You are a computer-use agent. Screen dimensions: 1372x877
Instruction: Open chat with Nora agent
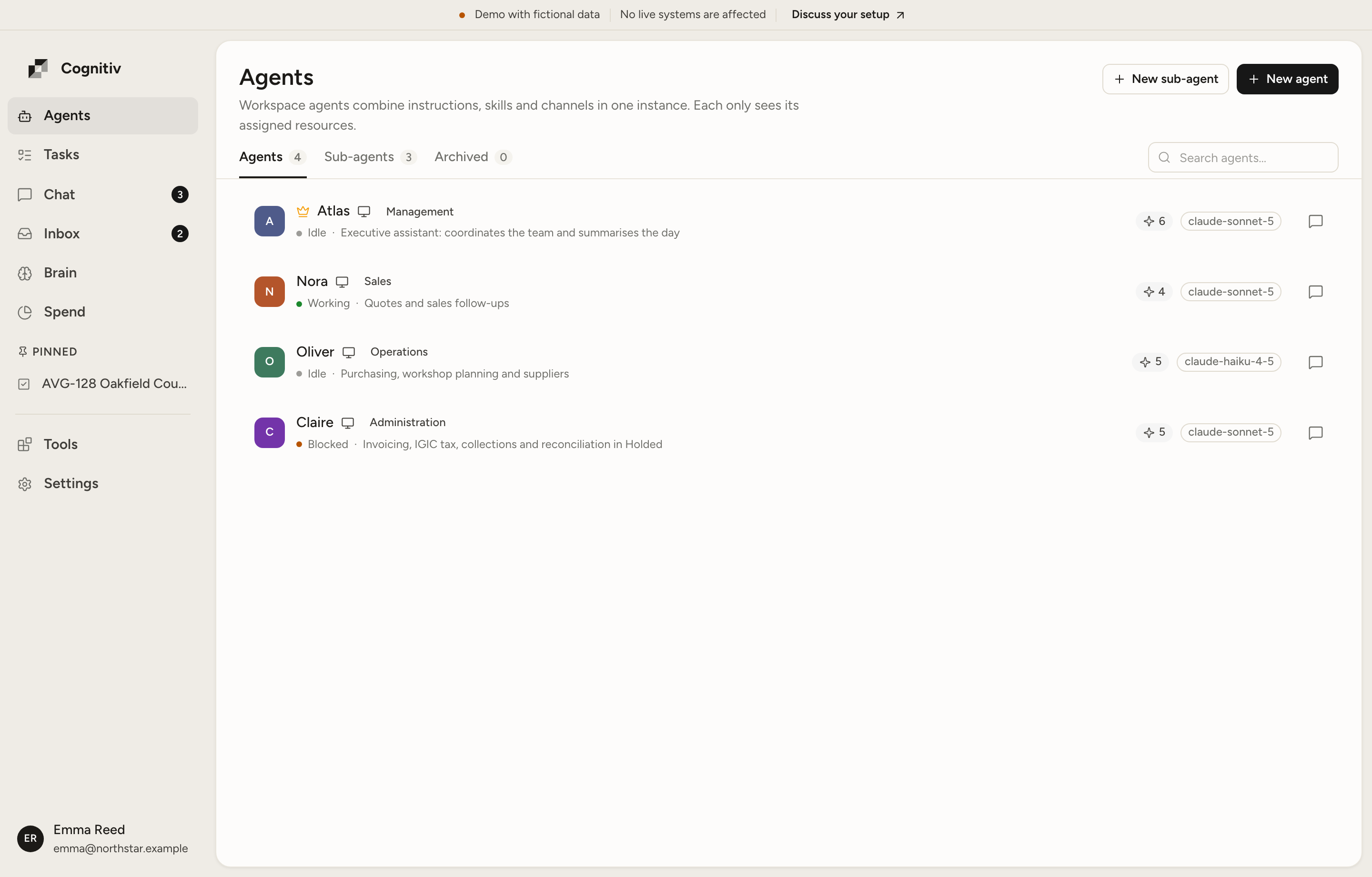(x=1315, y=292)
